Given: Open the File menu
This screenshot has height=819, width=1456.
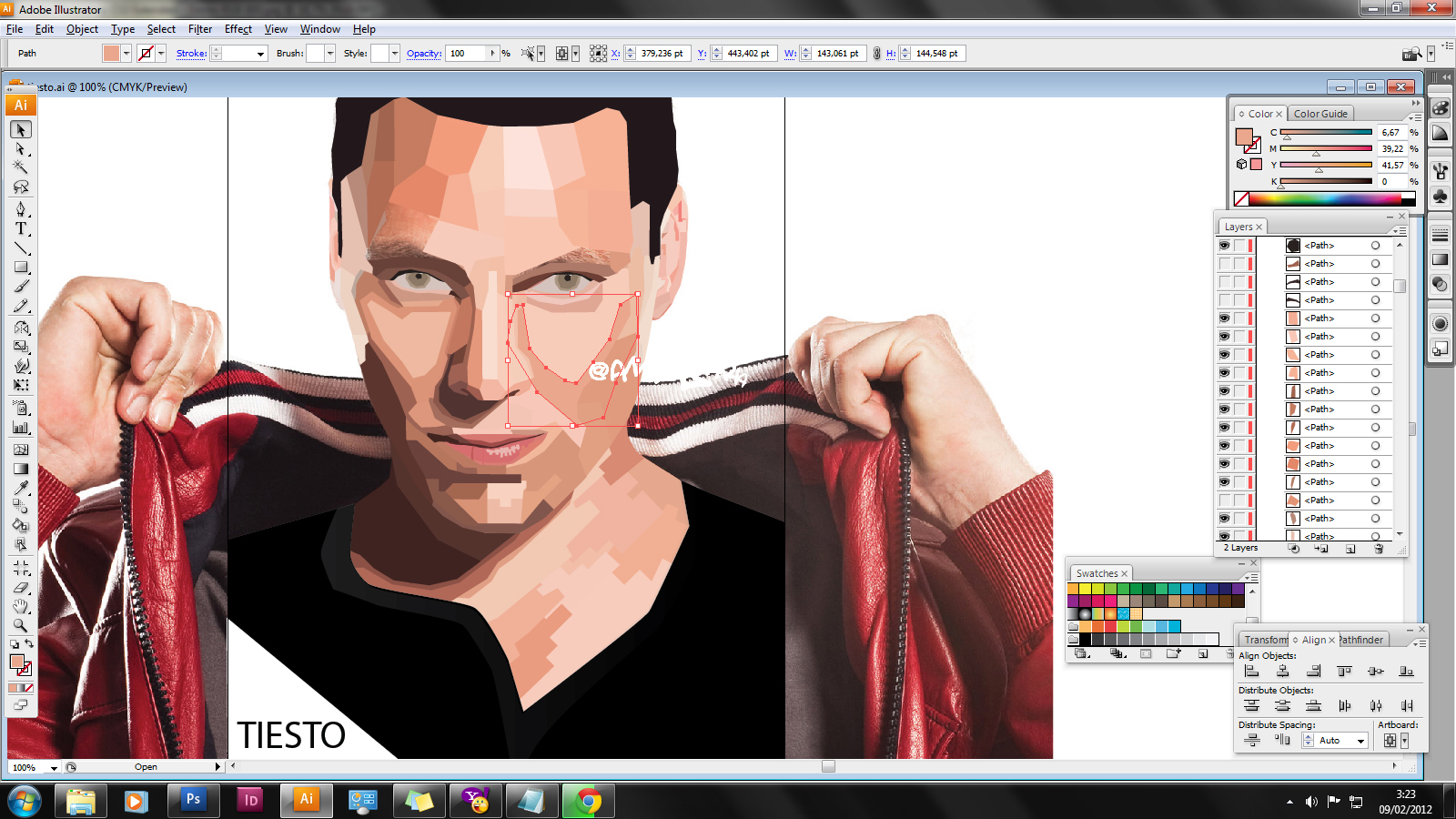Looking at the screenshot, I should point(15,29).
